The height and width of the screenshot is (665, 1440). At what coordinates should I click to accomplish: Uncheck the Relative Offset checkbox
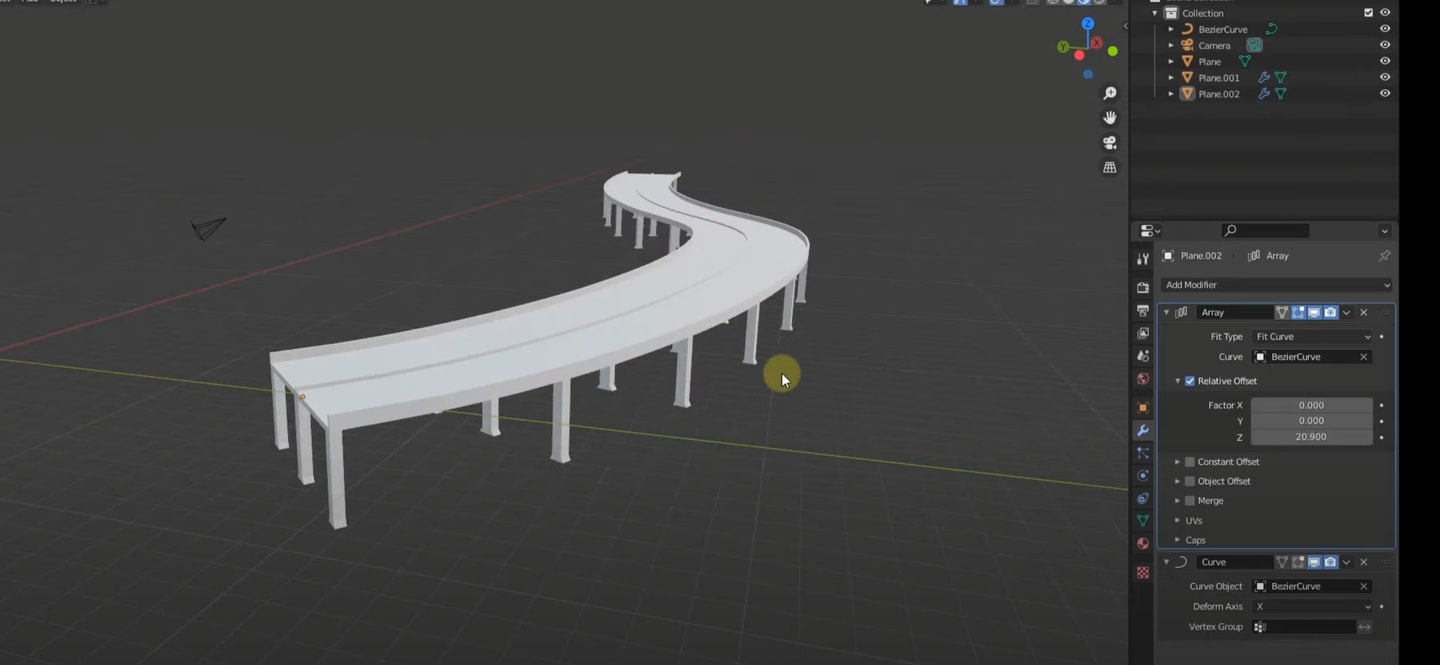click(x=1190, y=381)
